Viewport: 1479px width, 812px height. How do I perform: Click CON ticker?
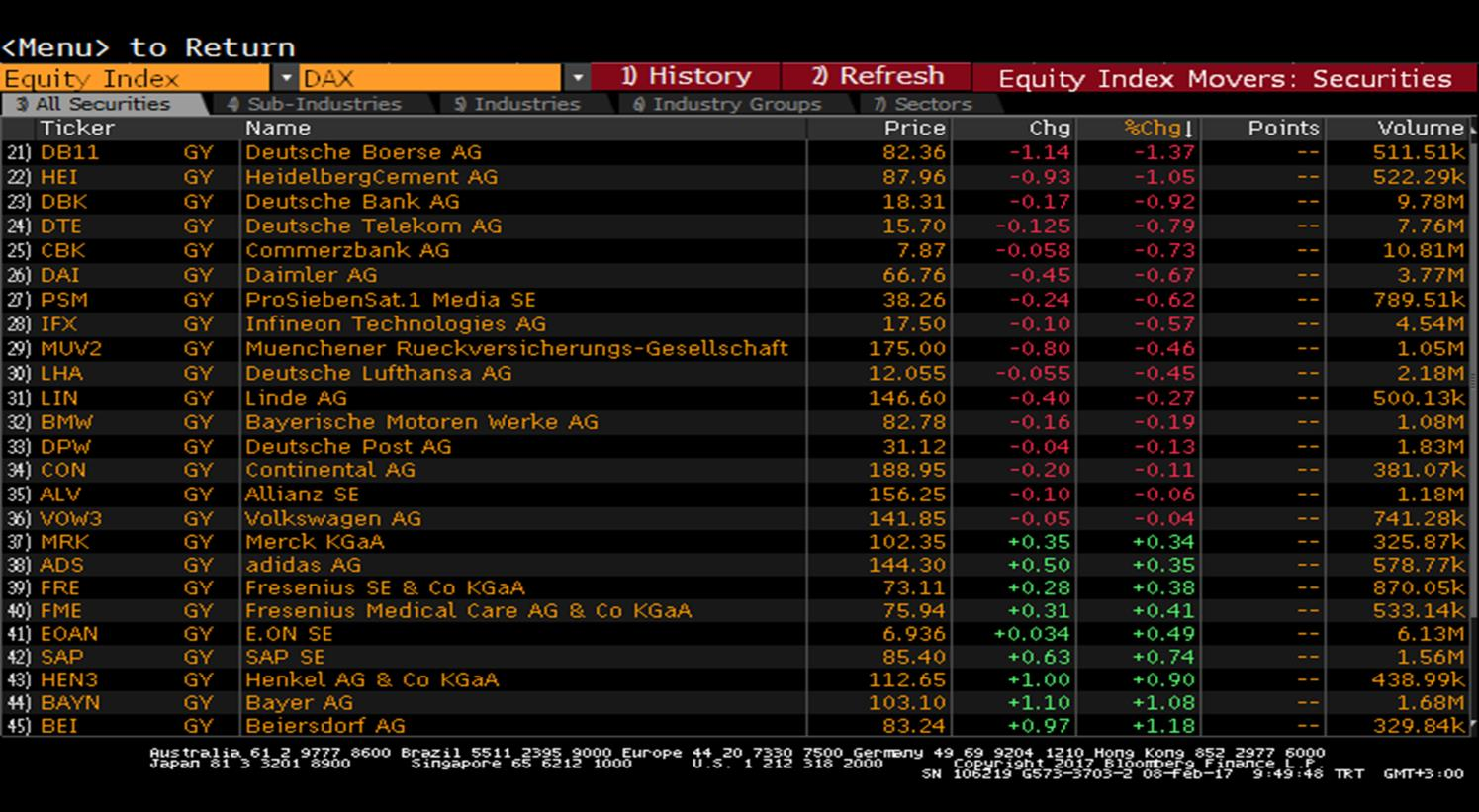[x=63, y=470]
